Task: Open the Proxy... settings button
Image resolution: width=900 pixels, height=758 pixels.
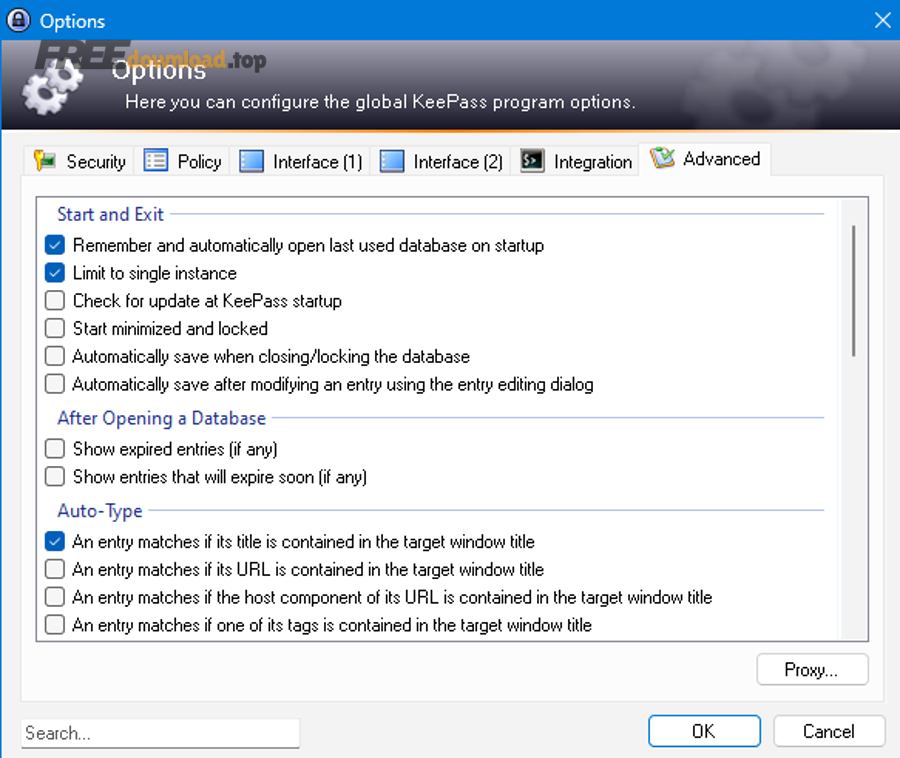Action: [x=812, y=670]
